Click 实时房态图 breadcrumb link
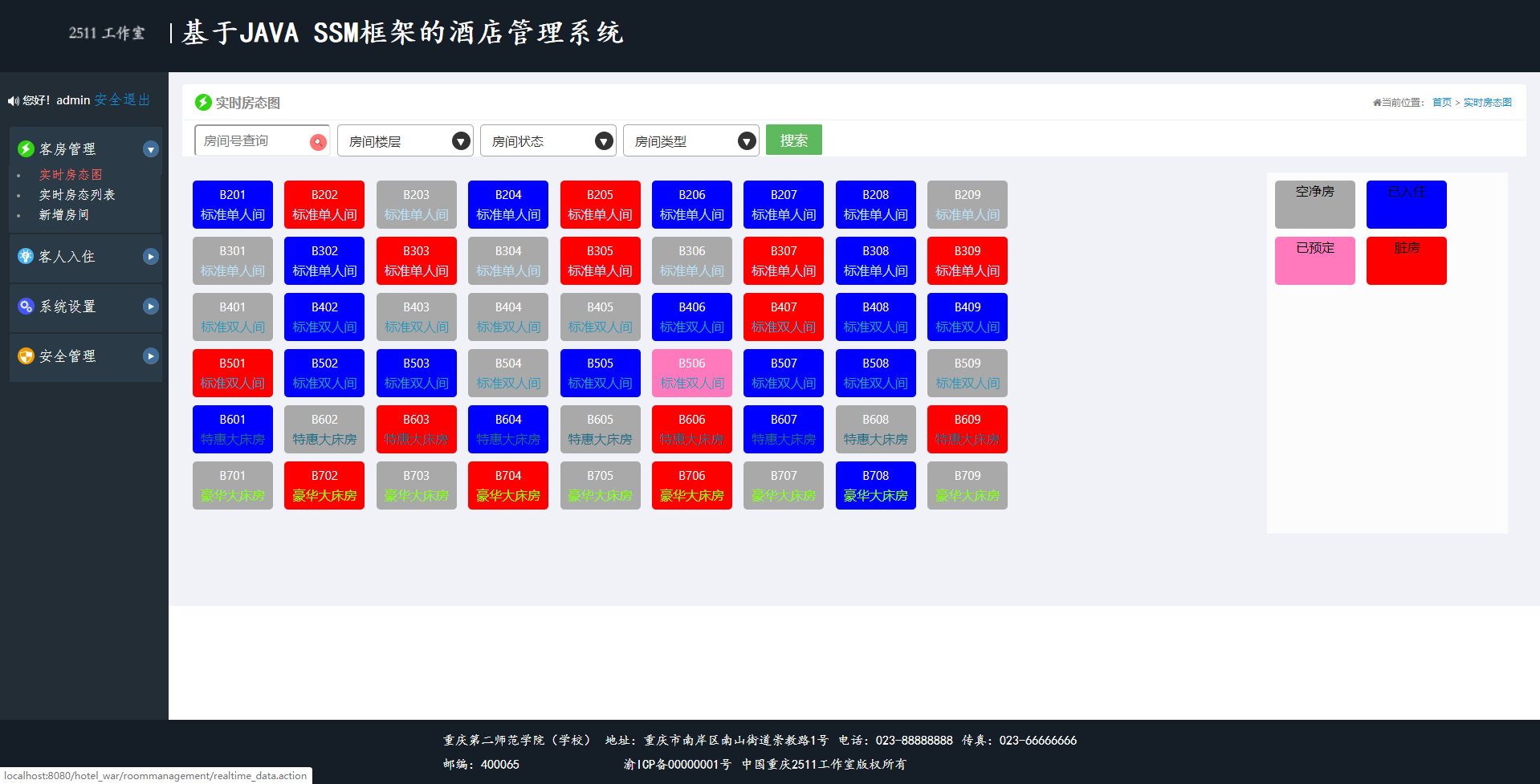 (1488, 103)
